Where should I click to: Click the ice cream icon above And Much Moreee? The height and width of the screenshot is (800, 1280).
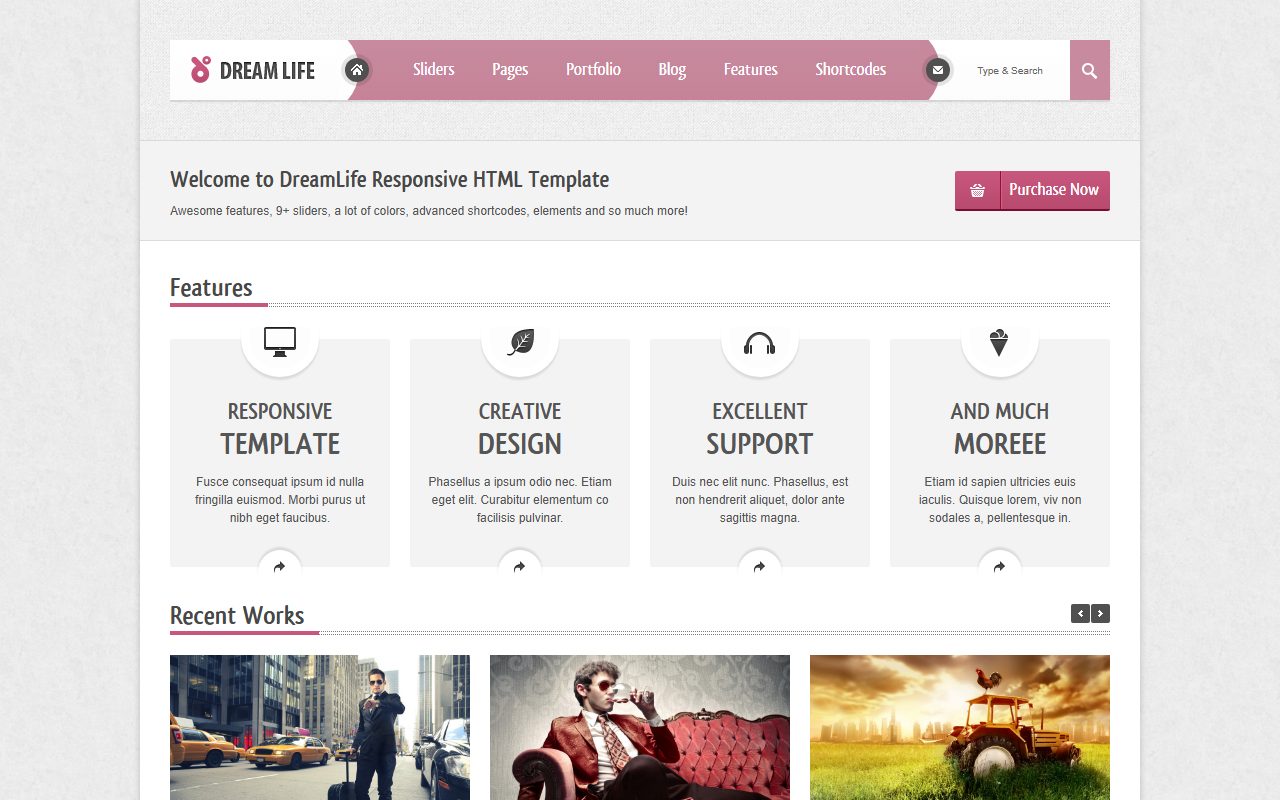click(x=999, y=342)
